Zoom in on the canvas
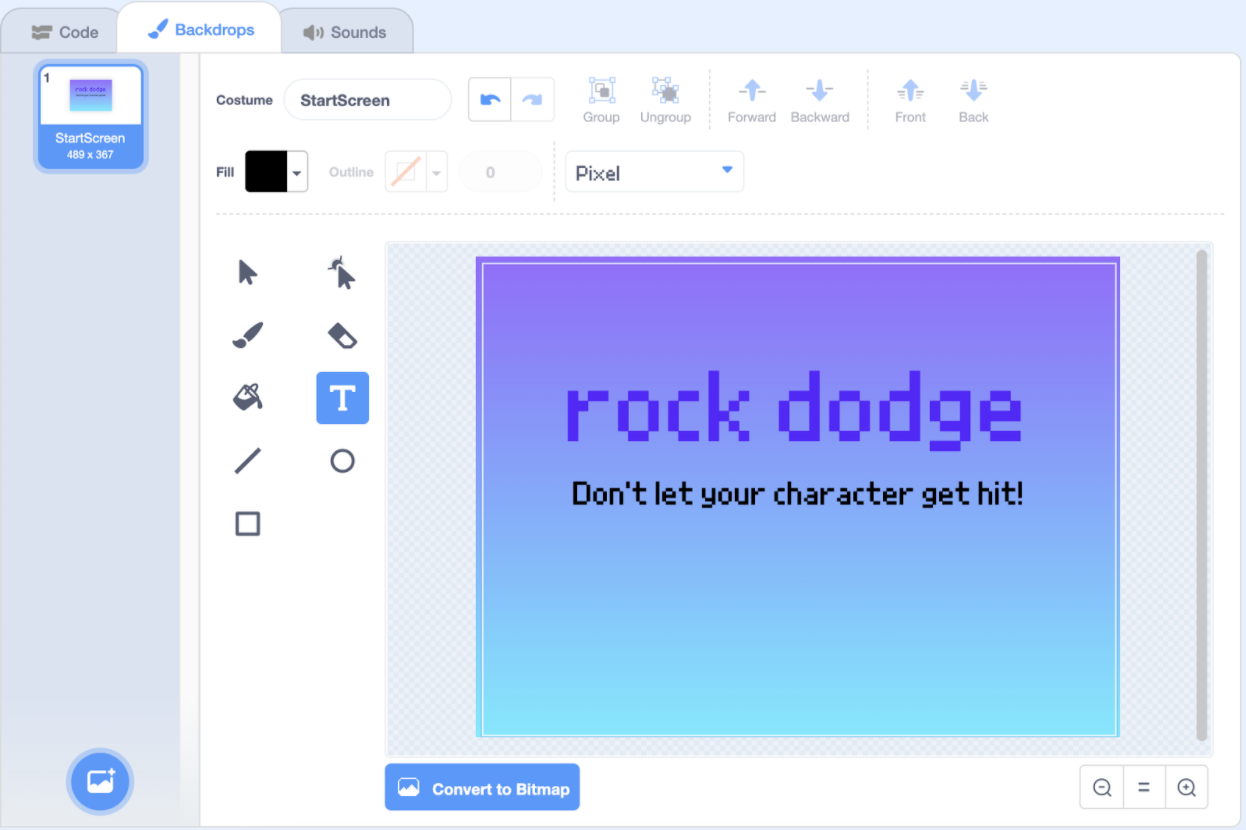The width and height of the screenshot is (1246, 830). coord(1186,788)
